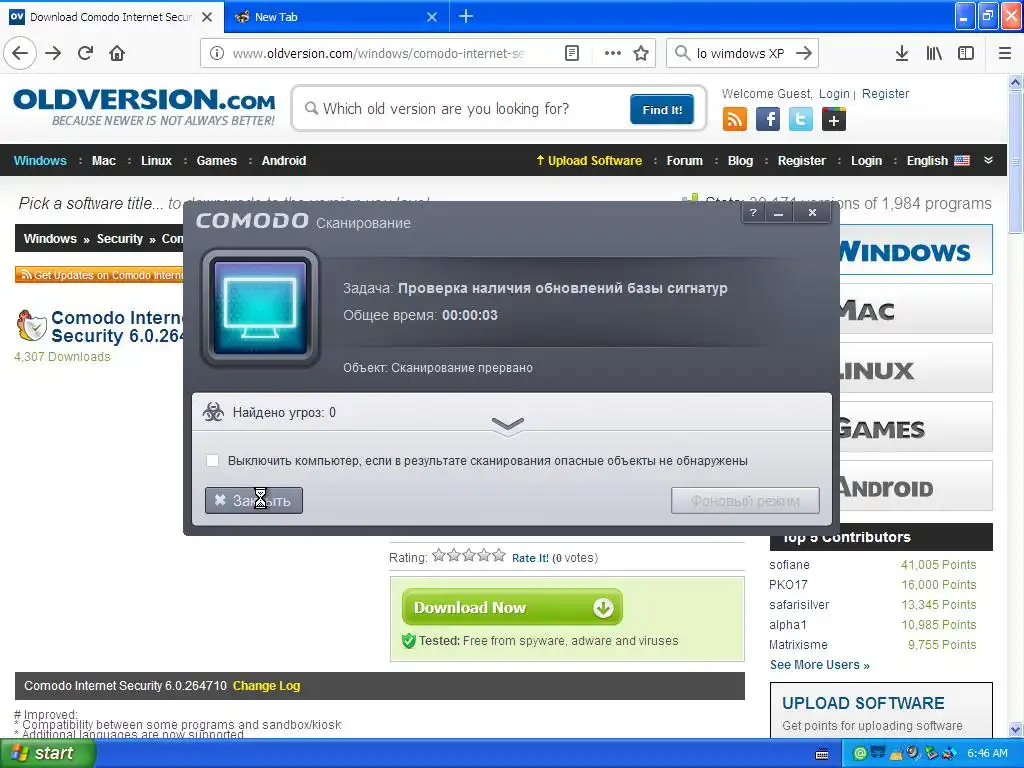Click the plus share icon in header

pyautogui.click(x=834, y=120)
